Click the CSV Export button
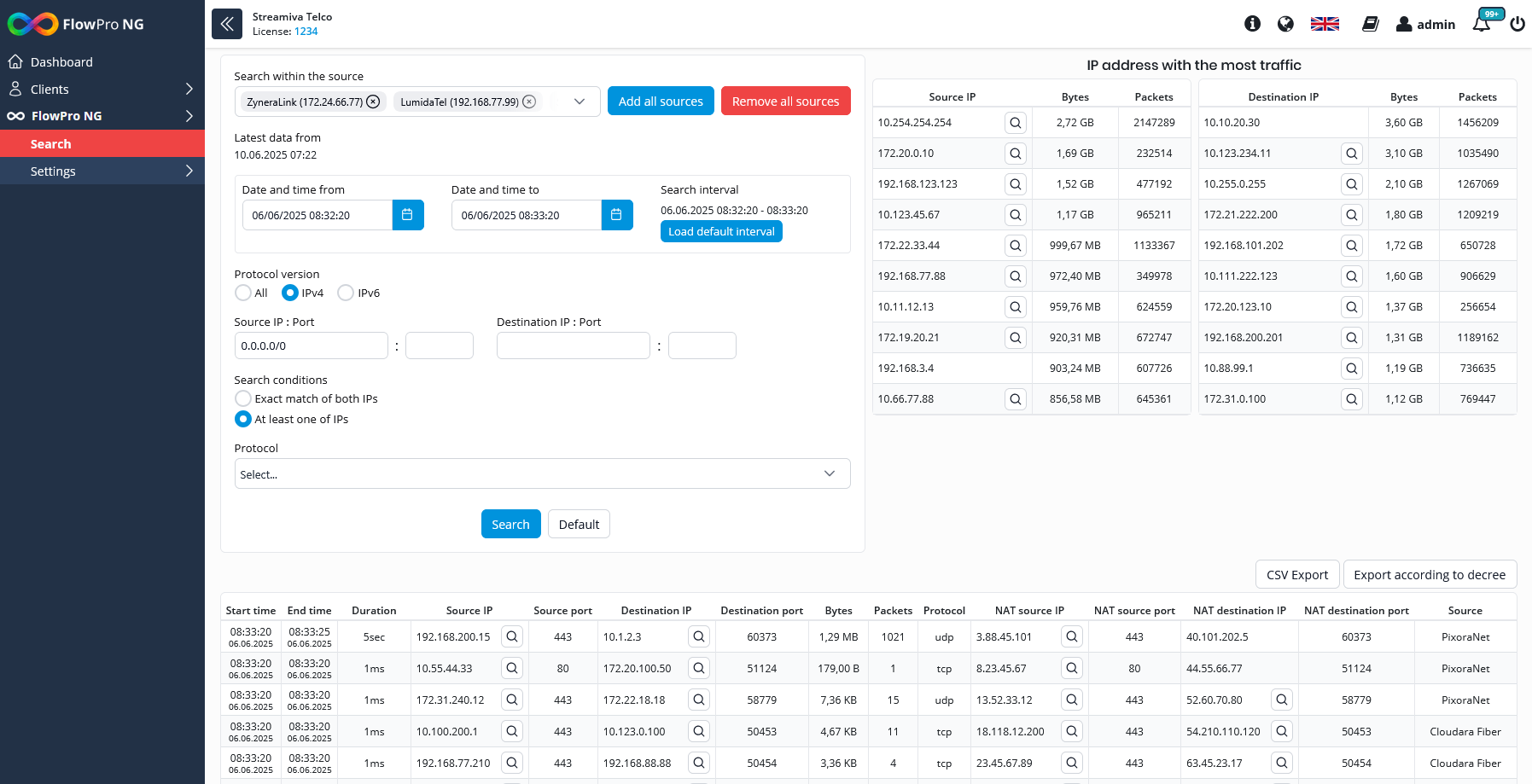Screen dimensions: 1532x784 pos(1297,574)
